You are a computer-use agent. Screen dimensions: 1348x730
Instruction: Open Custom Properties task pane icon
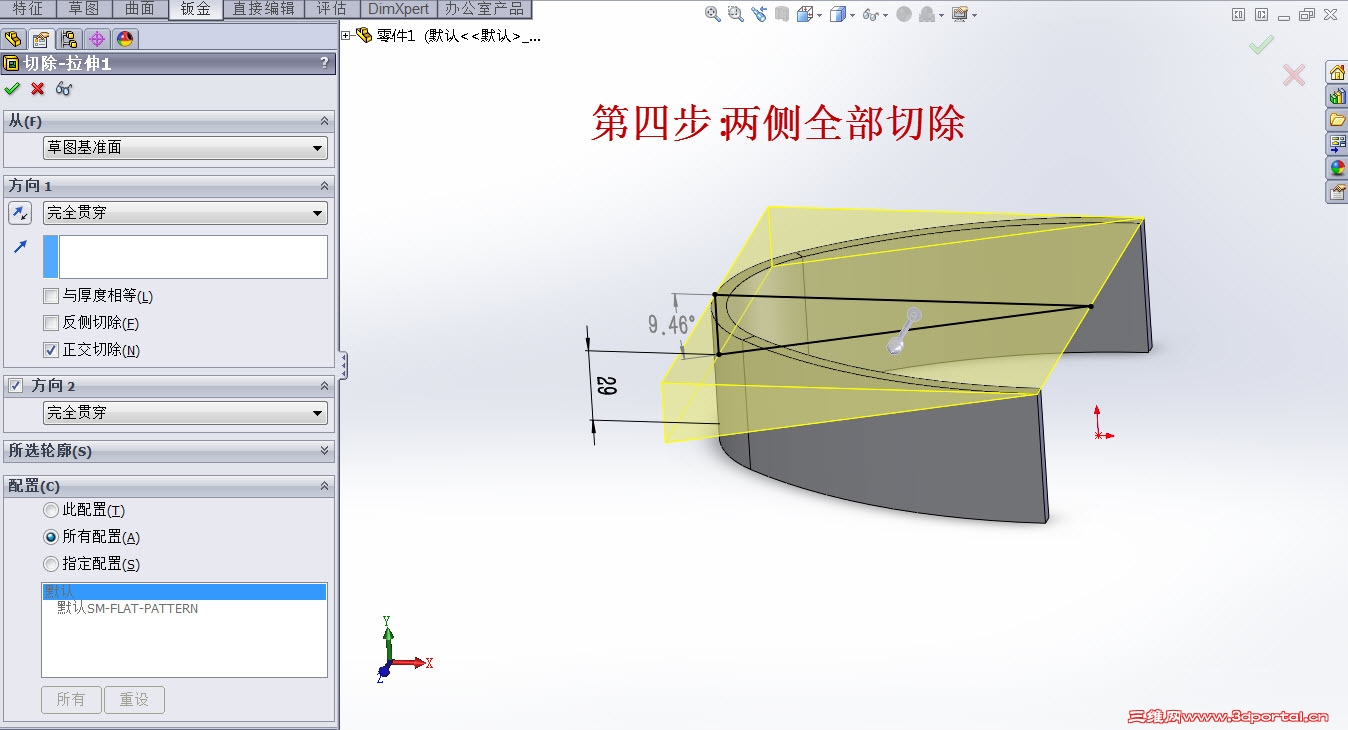(x=1337, y=192)
